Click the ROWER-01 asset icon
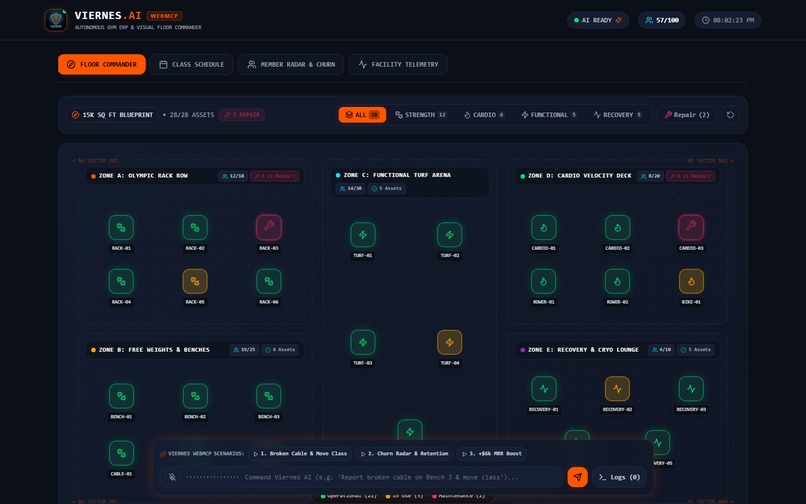This screenshot has width=806, height=504. 544,281
